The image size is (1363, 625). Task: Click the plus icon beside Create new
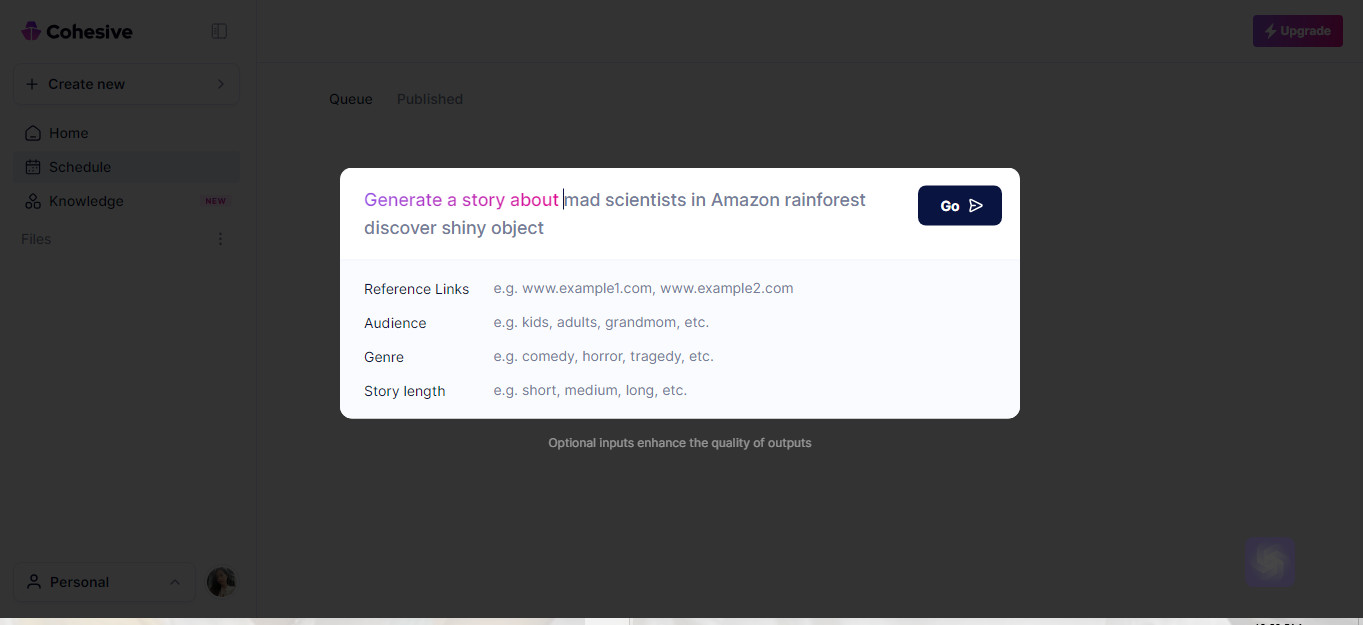[32, 84]
